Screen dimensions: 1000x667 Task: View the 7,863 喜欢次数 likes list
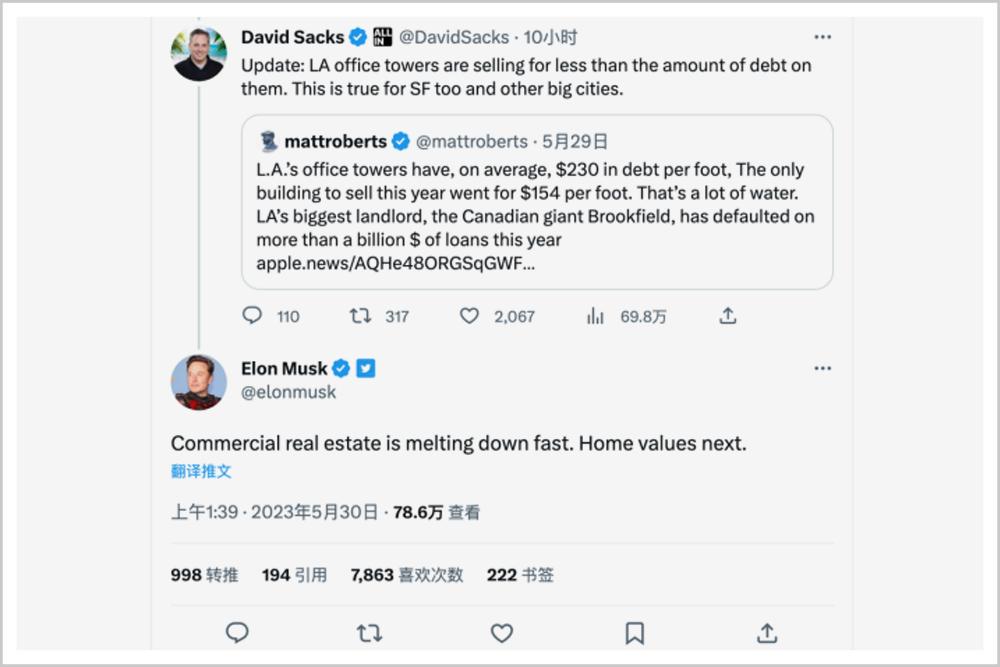click(406, 575)
